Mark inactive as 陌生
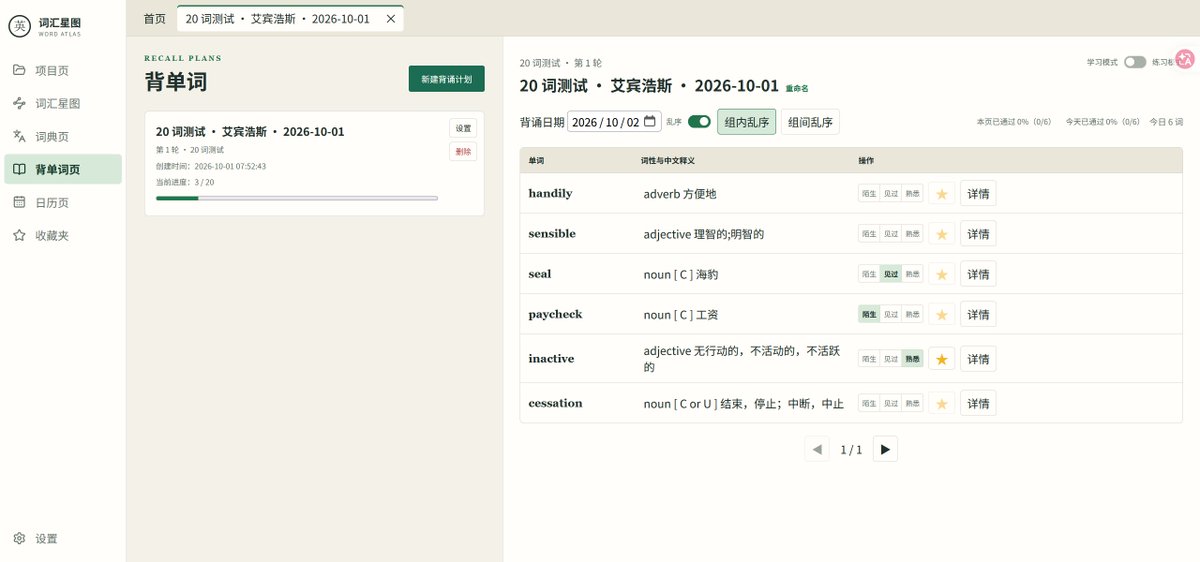Screen dimensions: 1200x562 pyautogui.click(x=869, y=359)
